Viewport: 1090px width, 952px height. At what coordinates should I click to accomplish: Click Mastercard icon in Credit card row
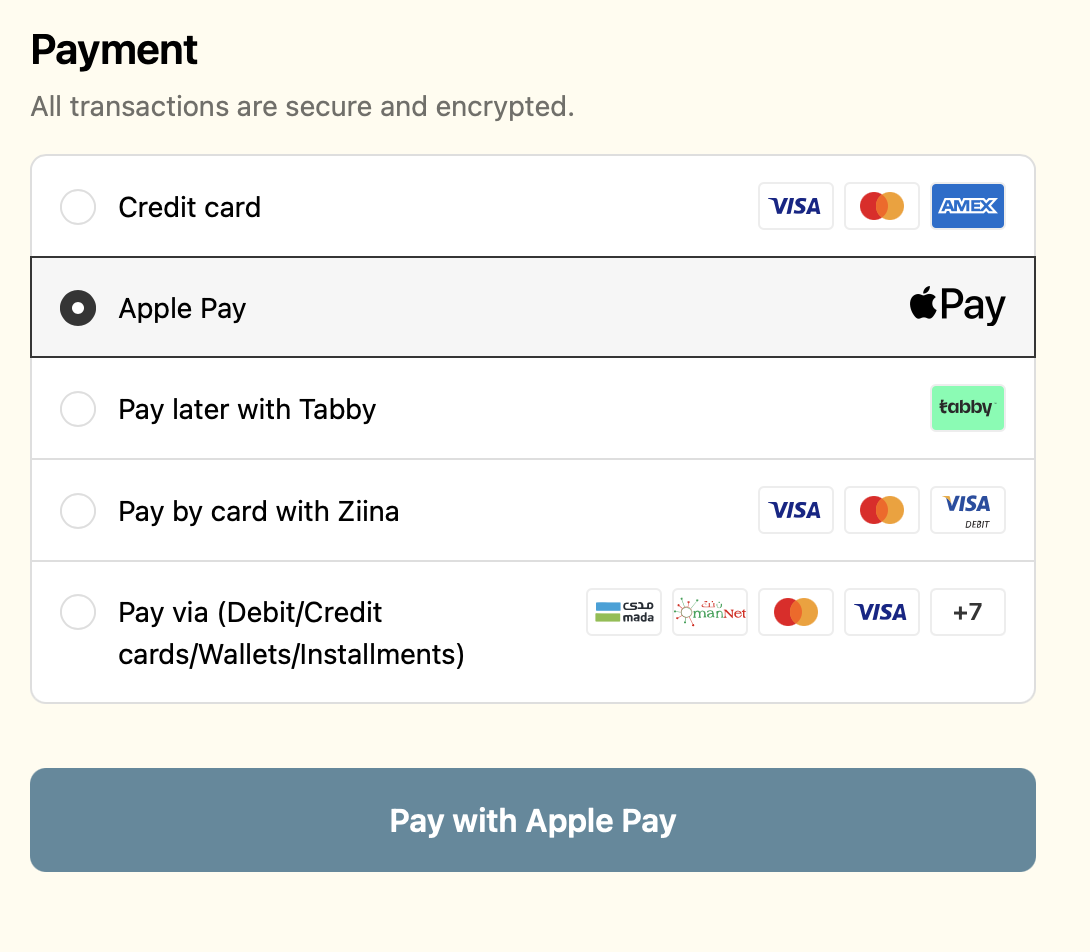pyautogui.click(x=881, y=207)
